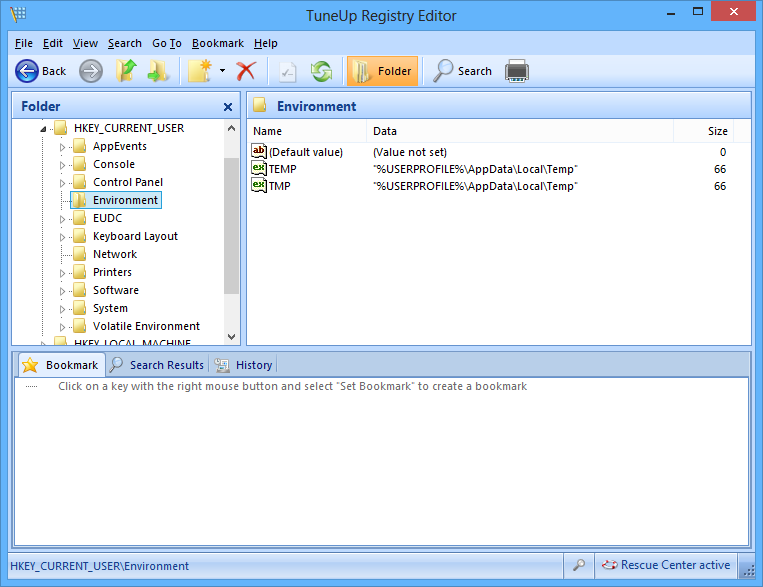Image resolution: width=763 pixels, height=587 pixels.
Task: Click the TEMP data path cell
Action: pos(475,169)
